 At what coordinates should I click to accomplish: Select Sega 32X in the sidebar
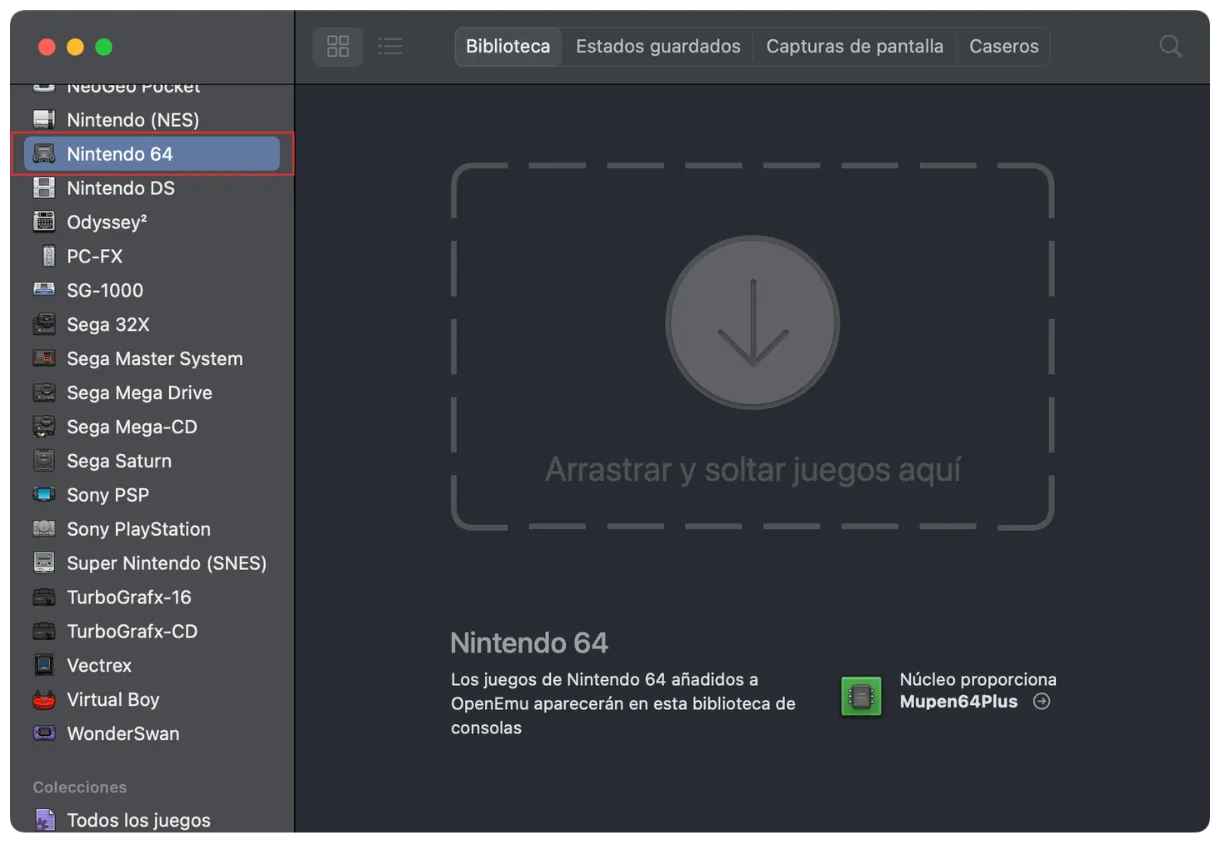point(107,324)
